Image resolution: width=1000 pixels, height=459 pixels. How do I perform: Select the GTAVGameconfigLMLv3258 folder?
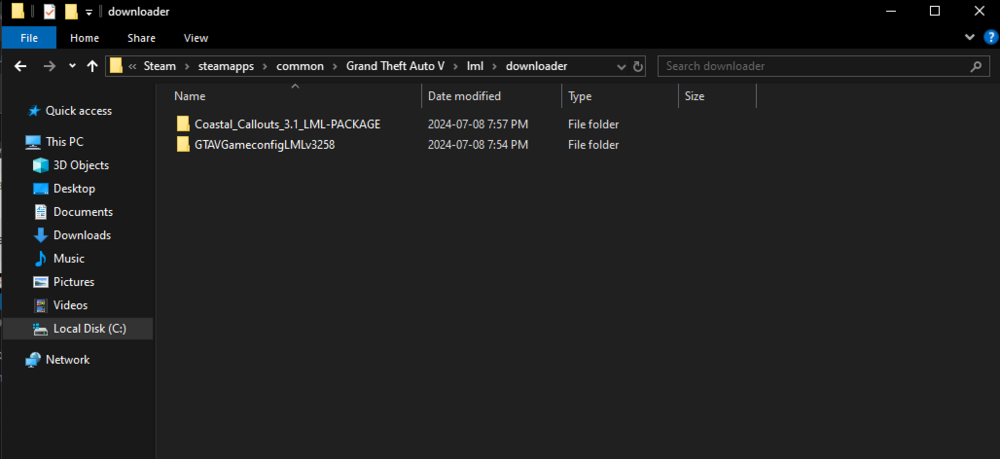(265, 145)
